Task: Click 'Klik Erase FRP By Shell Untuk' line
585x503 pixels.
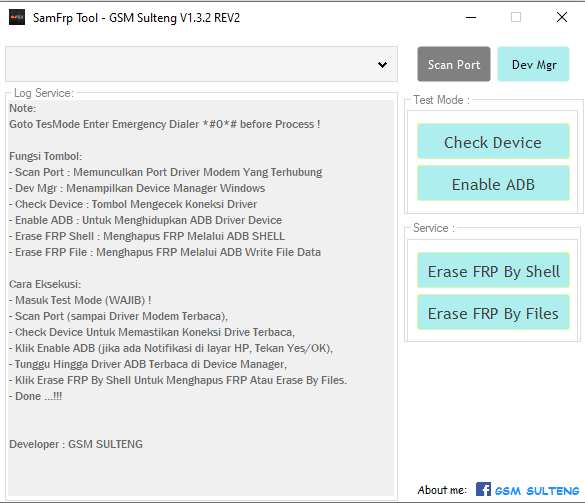Action: [178, 380]
